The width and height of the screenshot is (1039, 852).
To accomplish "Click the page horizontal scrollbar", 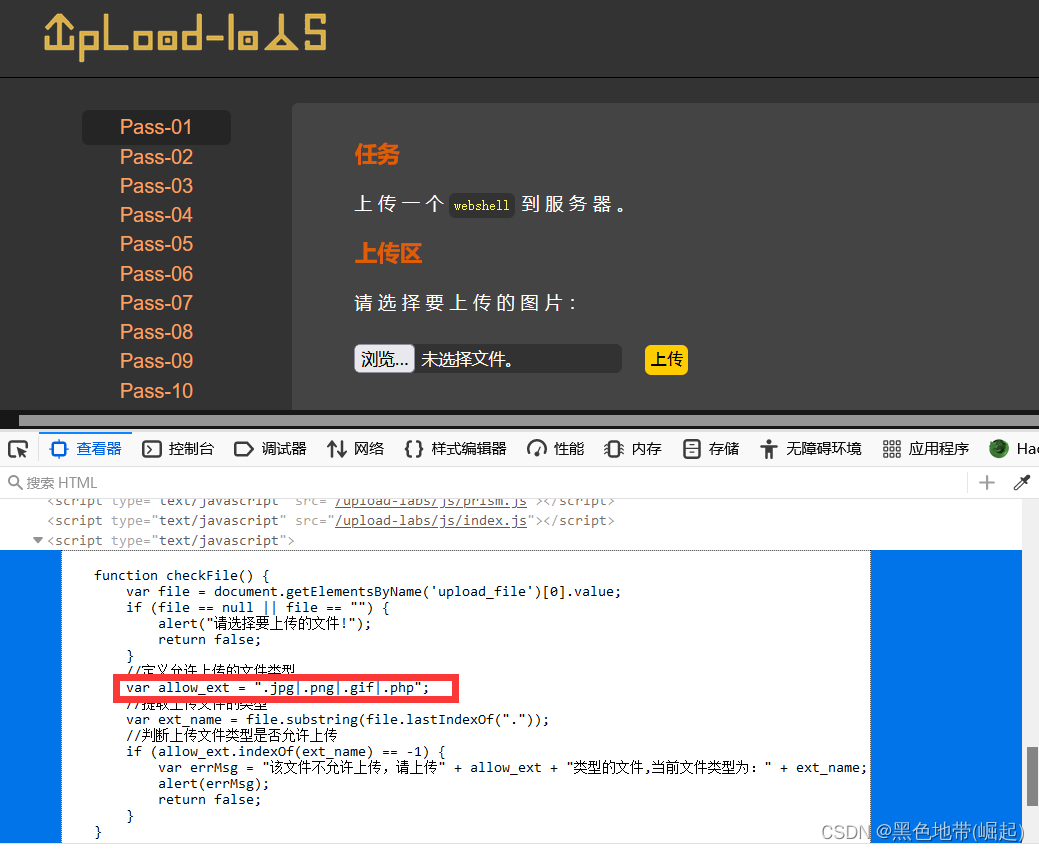I will click(x=529, y=421).
